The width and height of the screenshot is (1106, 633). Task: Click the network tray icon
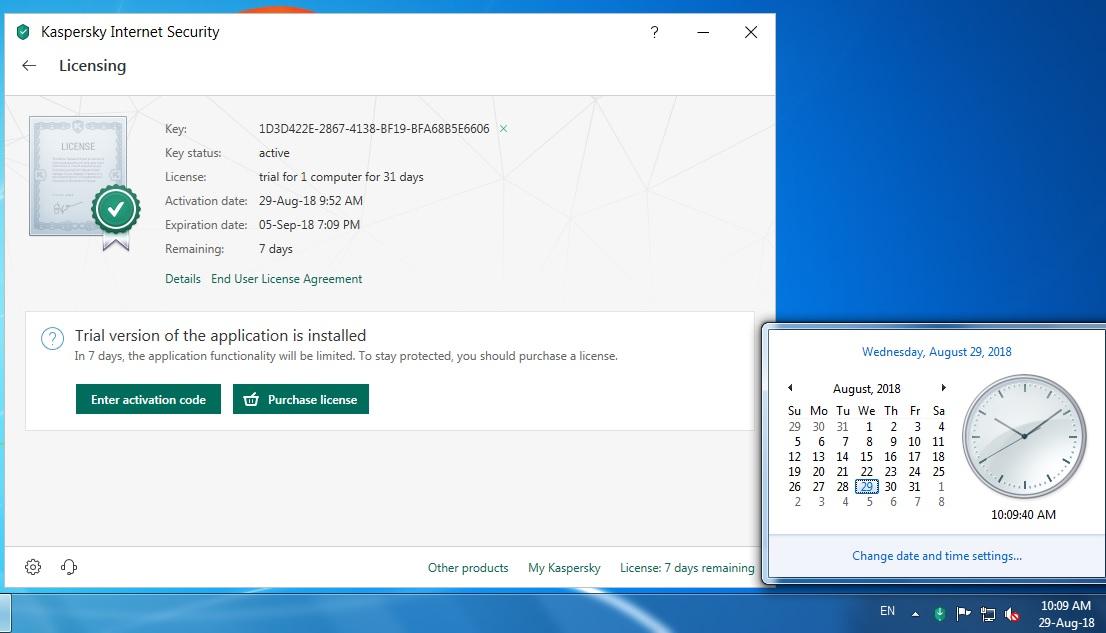[x=988, y=614]
